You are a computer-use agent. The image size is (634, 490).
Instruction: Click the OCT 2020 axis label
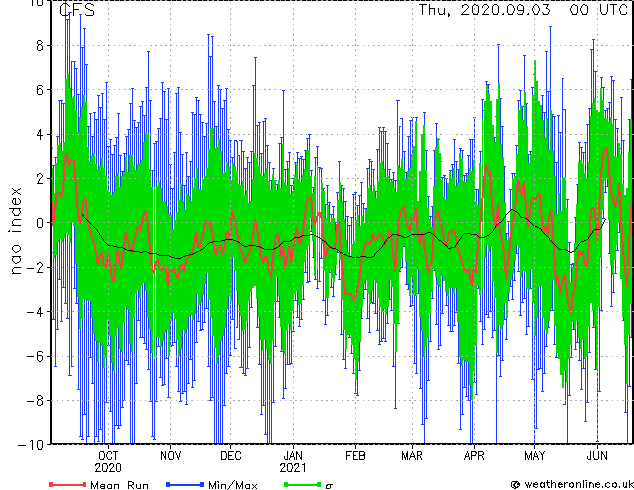click(x=108, y=462)
